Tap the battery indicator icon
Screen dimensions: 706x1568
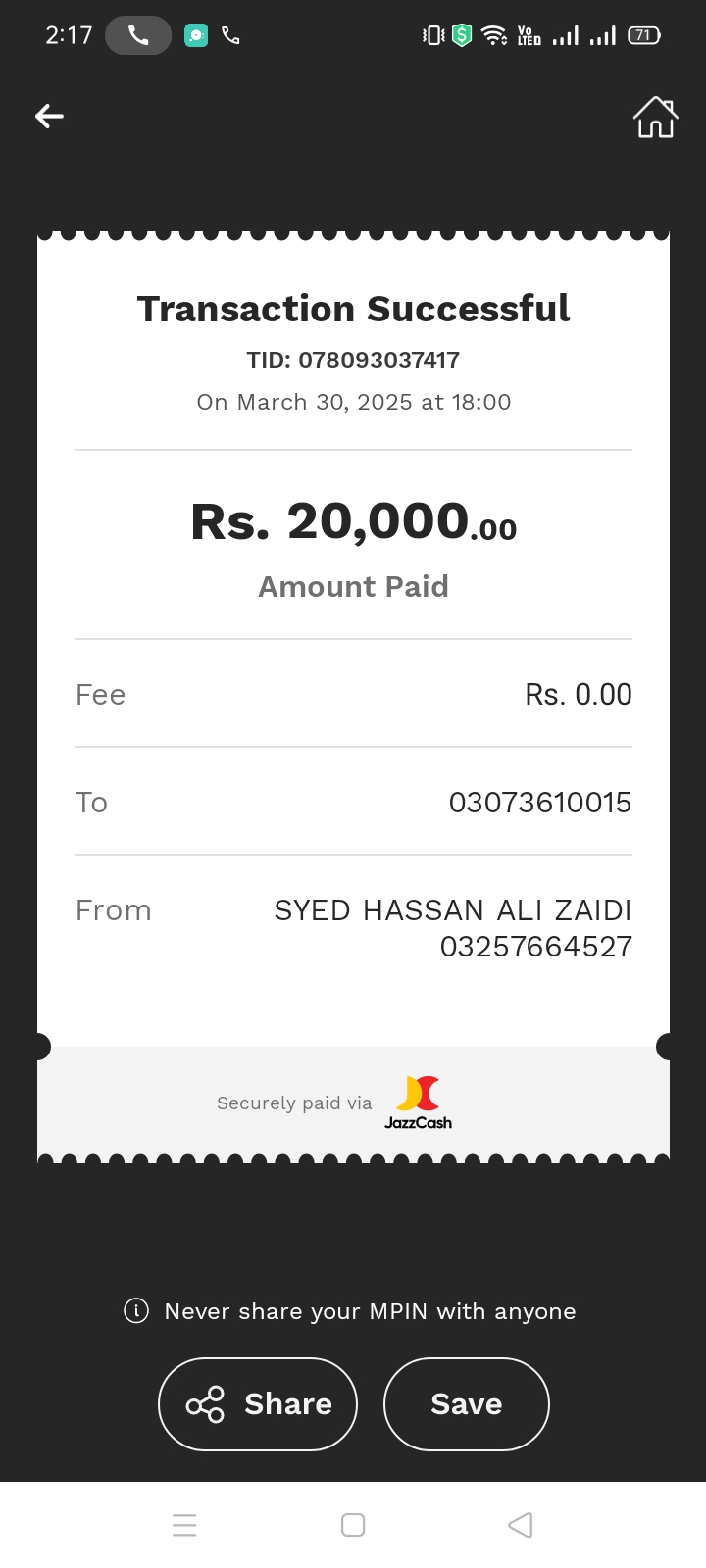644,36
